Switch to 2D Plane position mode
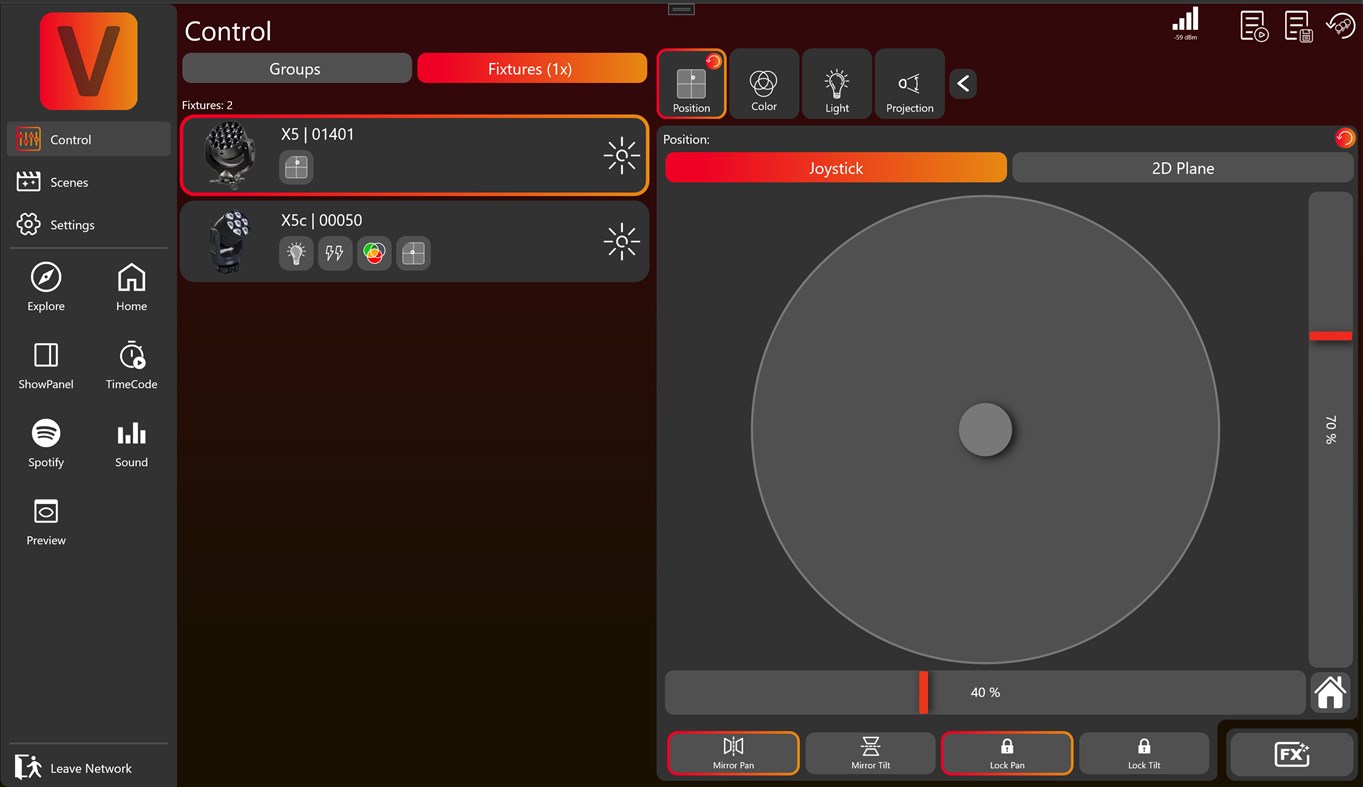 click(x=1182, y=168)
